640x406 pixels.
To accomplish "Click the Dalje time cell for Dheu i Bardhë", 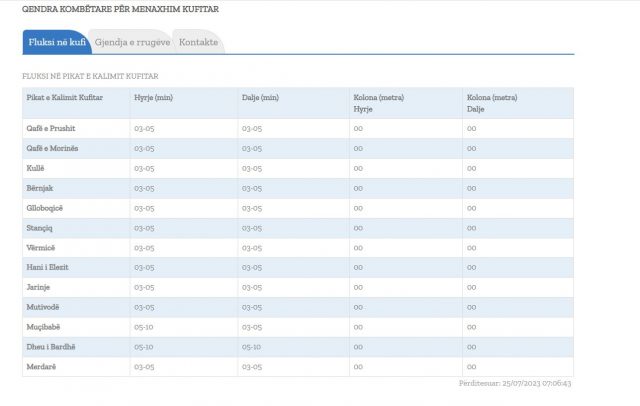I will point(252,347).
